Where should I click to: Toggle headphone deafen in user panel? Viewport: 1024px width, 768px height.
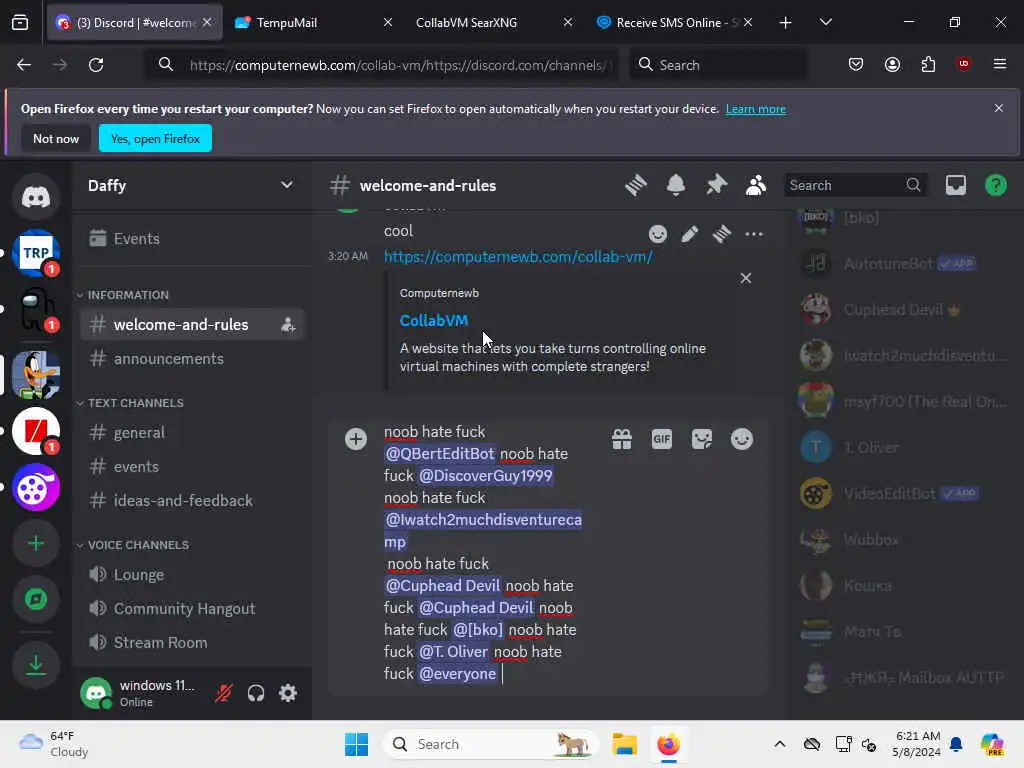[x=256, y=693]
